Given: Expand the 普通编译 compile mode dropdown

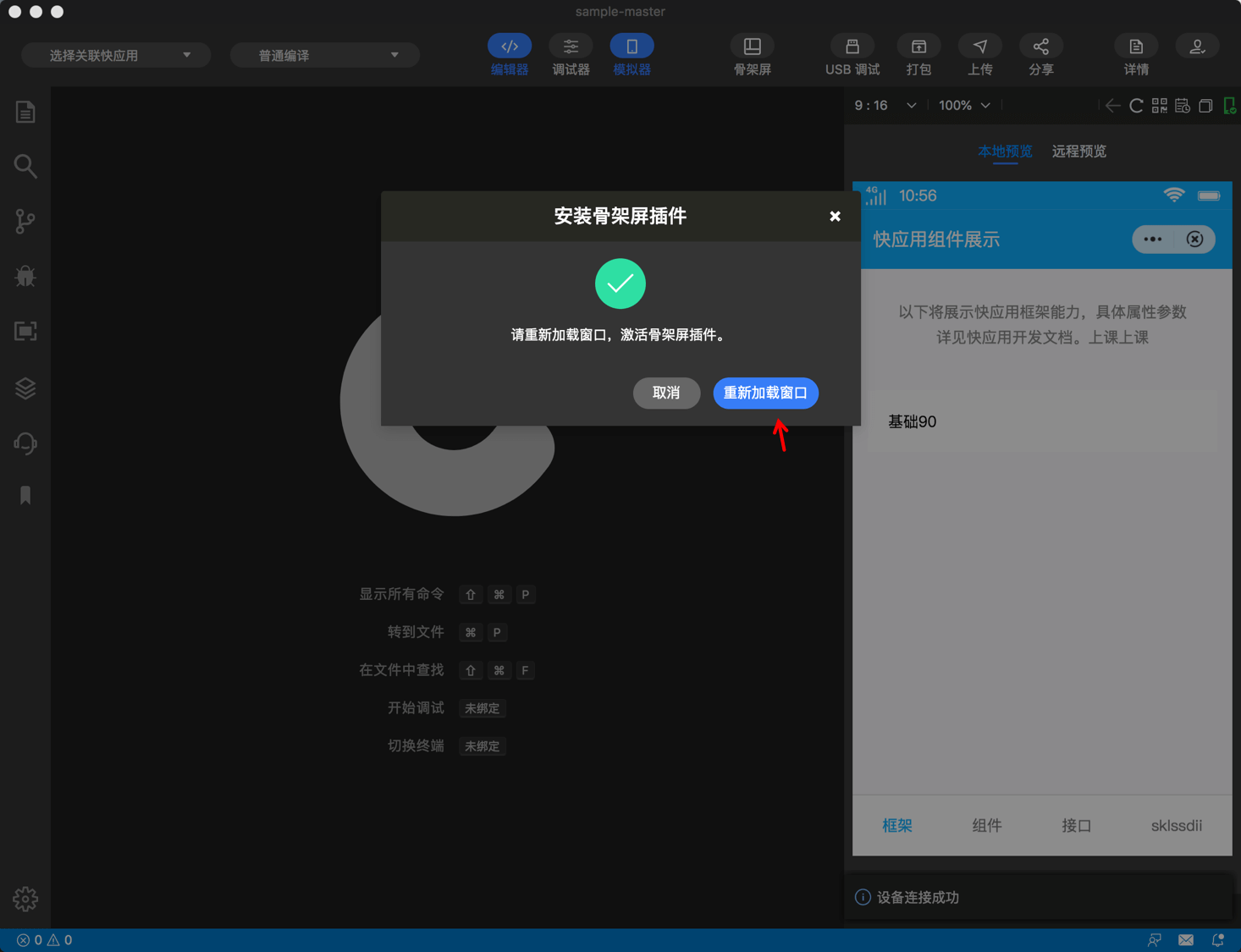Looking at the screenshot, I should [x=324, y=54].
